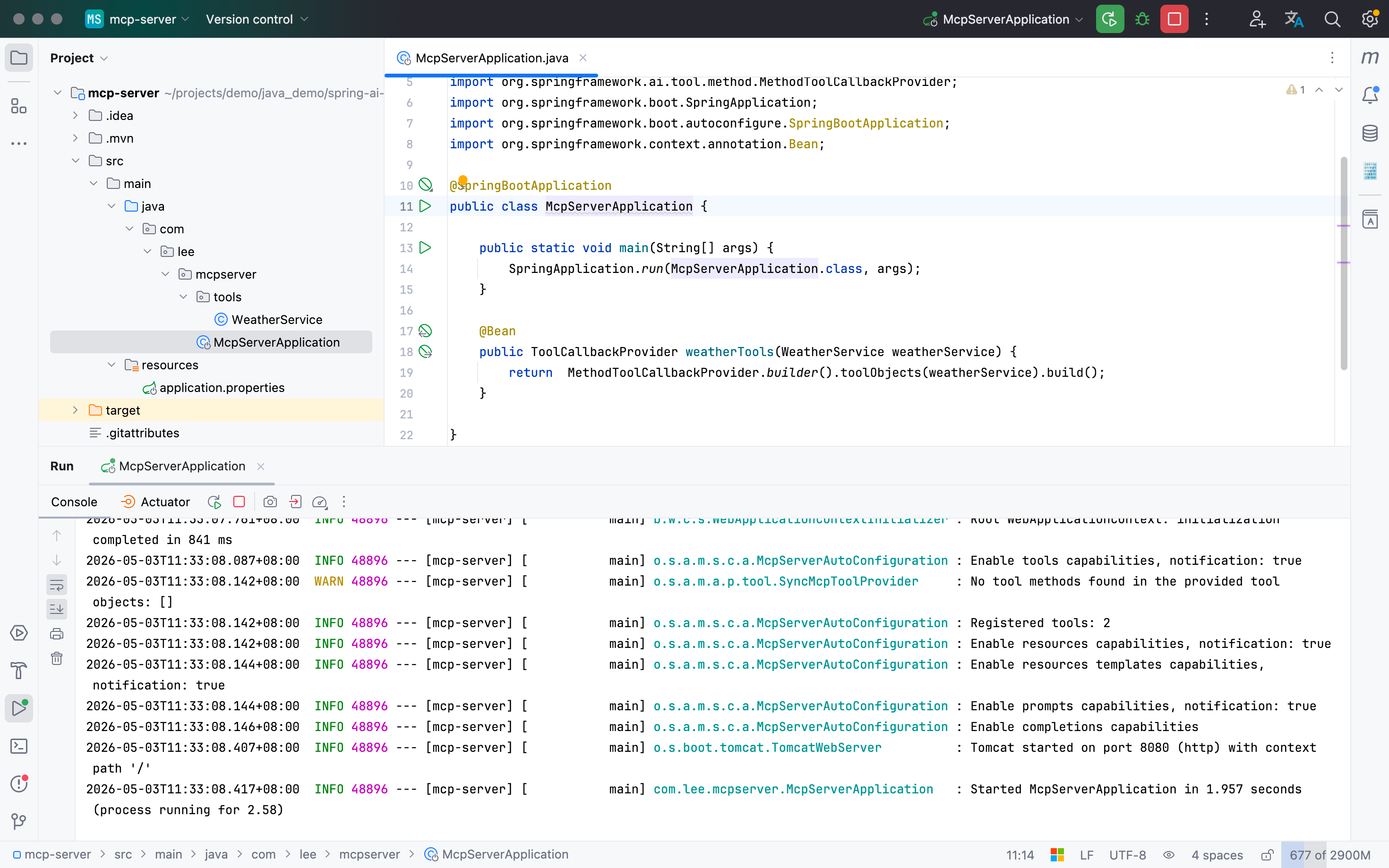Open the Run tool window icon
Image resolution: width=1389 pixels, height=868 pixels.
point(19,708)
